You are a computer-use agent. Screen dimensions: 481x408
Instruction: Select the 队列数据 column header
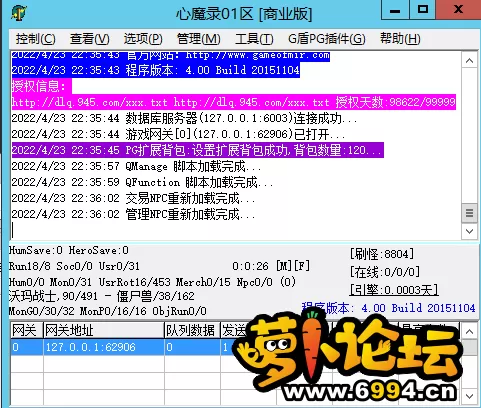(192, 330)
